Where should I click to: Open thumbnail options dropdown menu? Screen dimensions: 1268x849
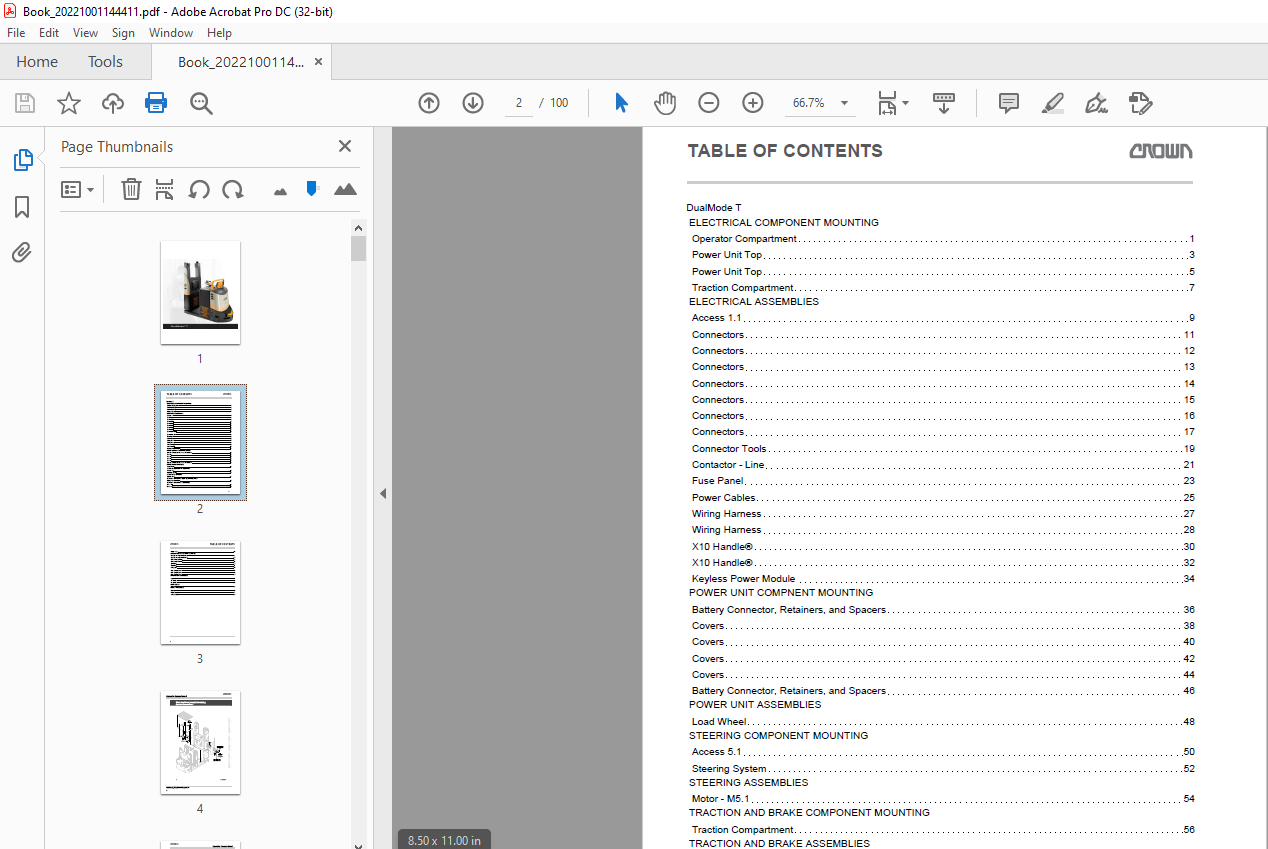[77, 189]
